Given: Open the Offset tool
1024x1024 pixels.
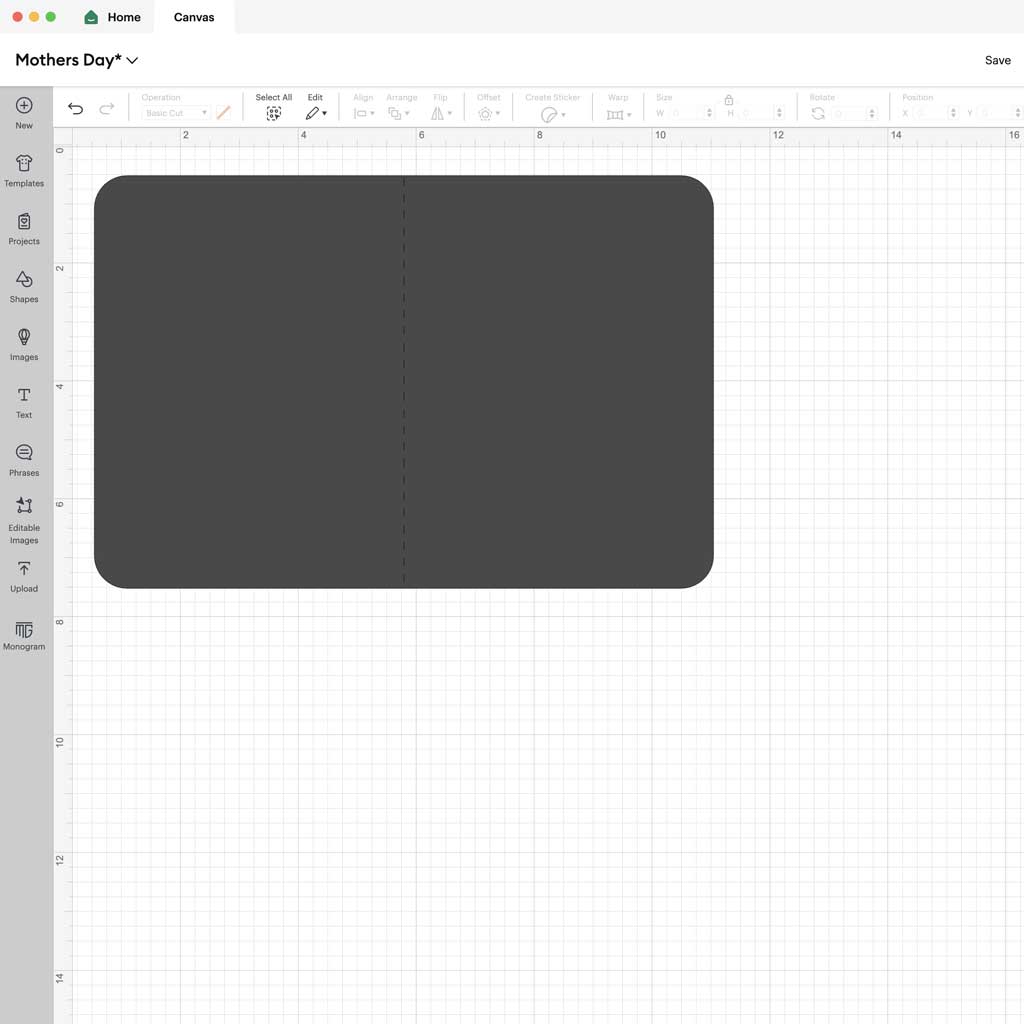Looking at the screenshot, I should (x=488, y=114).
